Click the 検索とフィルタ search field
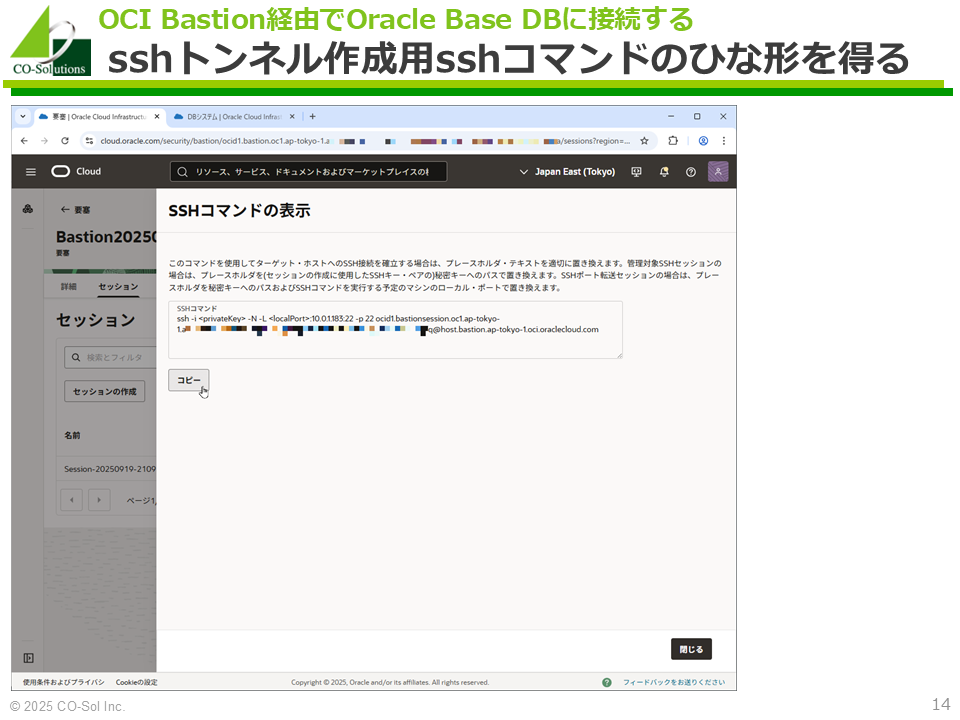 tap(110, 357)
